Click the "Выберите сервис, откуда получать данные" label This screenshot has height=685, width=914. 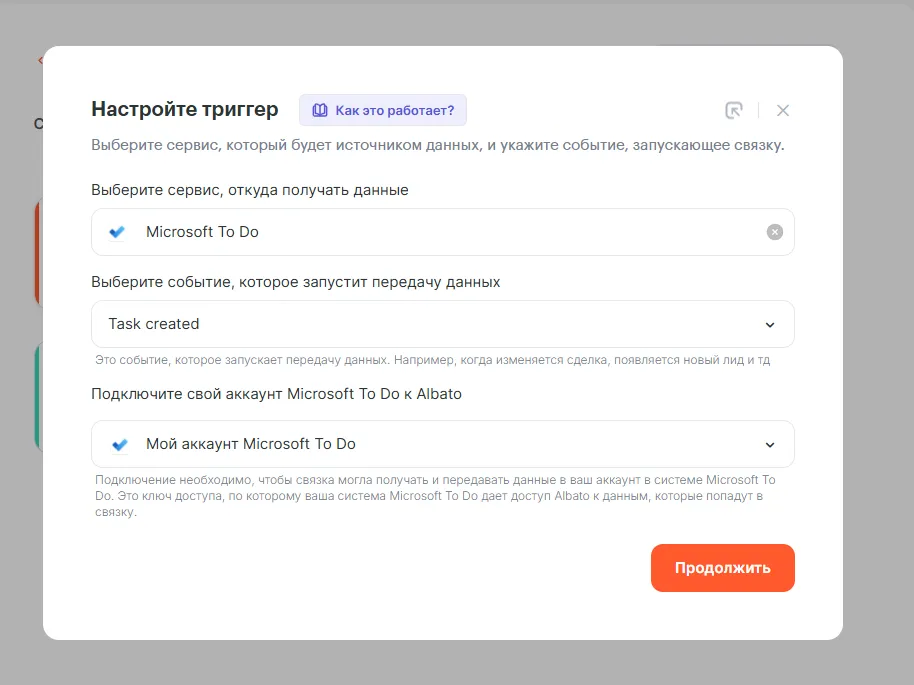(x=250, y=190)
